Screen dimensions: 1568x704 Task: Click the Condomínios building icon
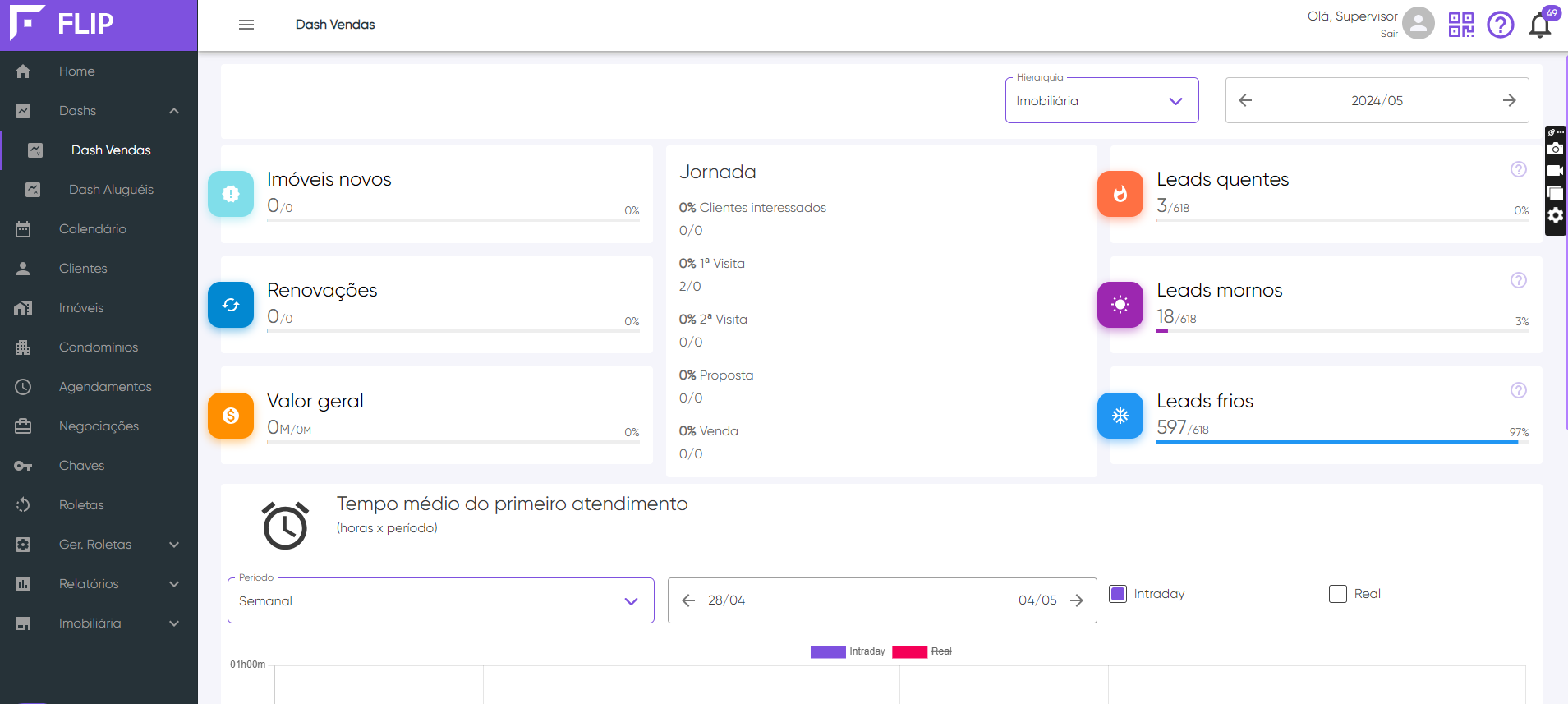(x=23, y=347)
